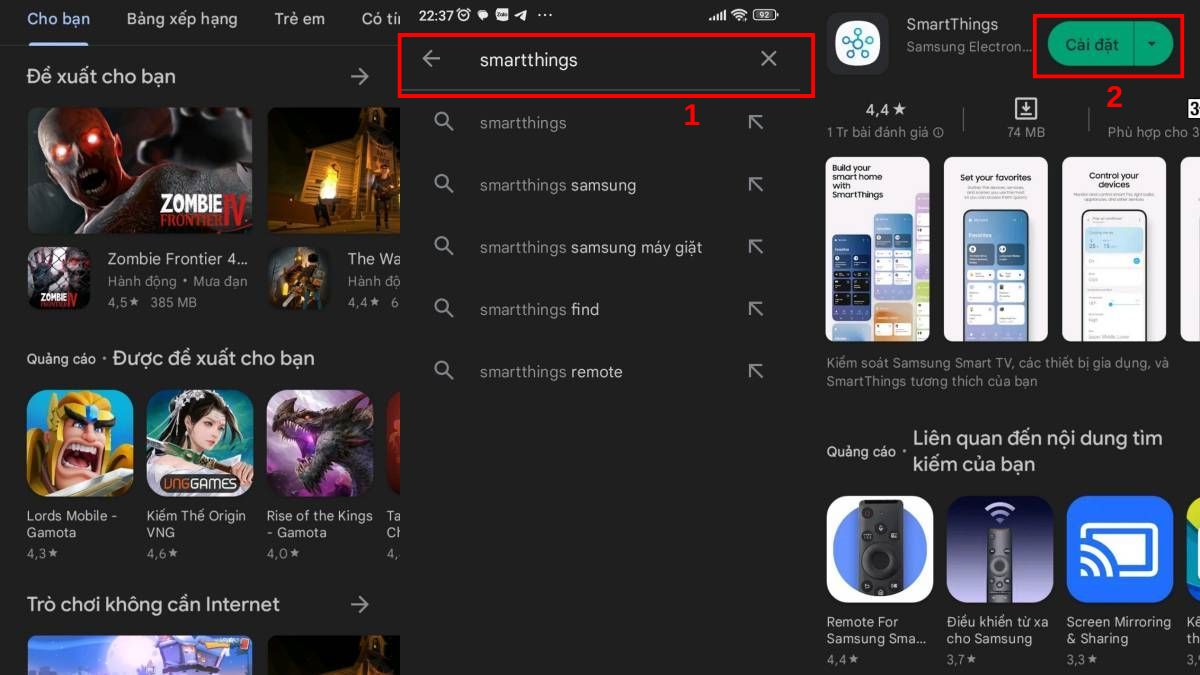Tap the Zombie Frontier 4 small app icon
This screenshot has width=1200, height=675.
tap(60, 279)
